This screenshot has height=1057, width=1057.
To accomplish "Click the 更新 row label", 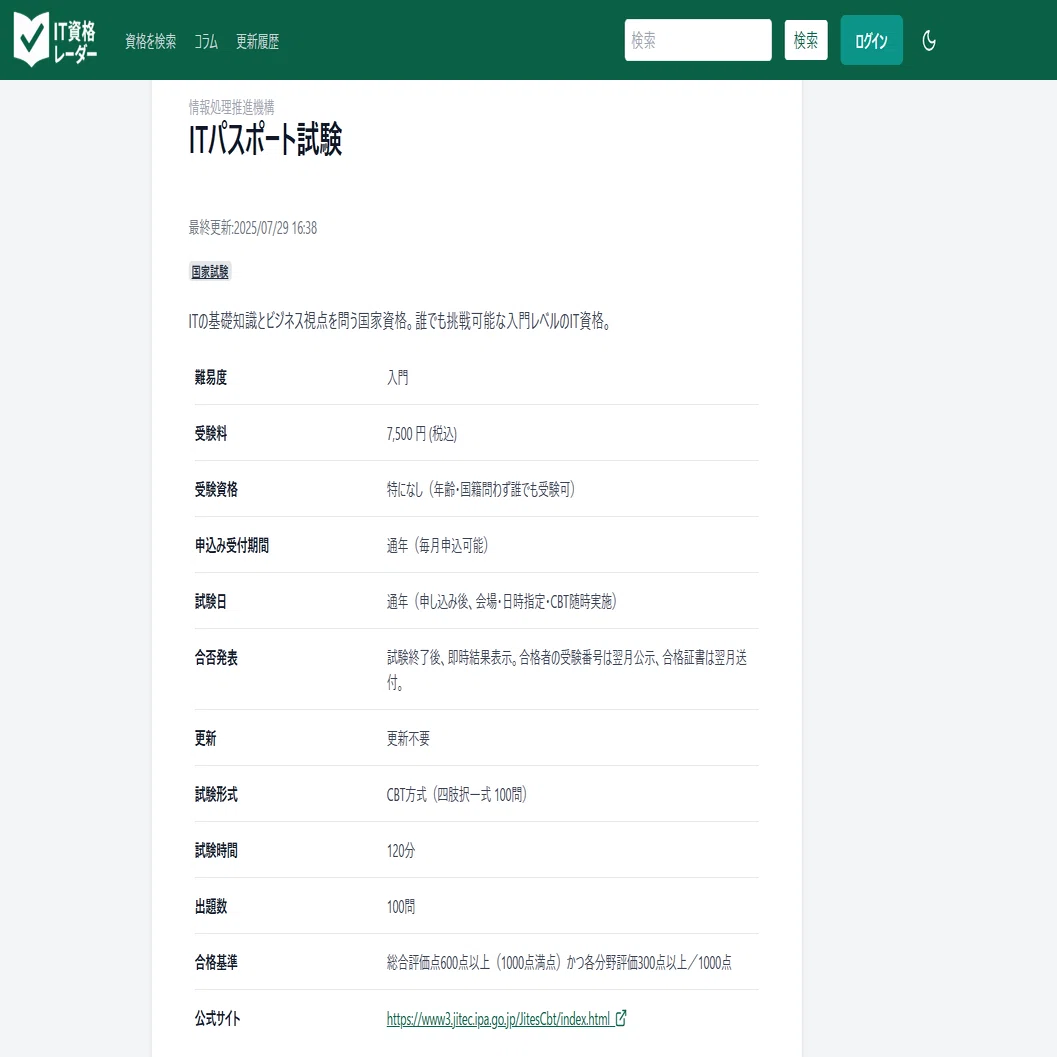I will tap(206, 738).
